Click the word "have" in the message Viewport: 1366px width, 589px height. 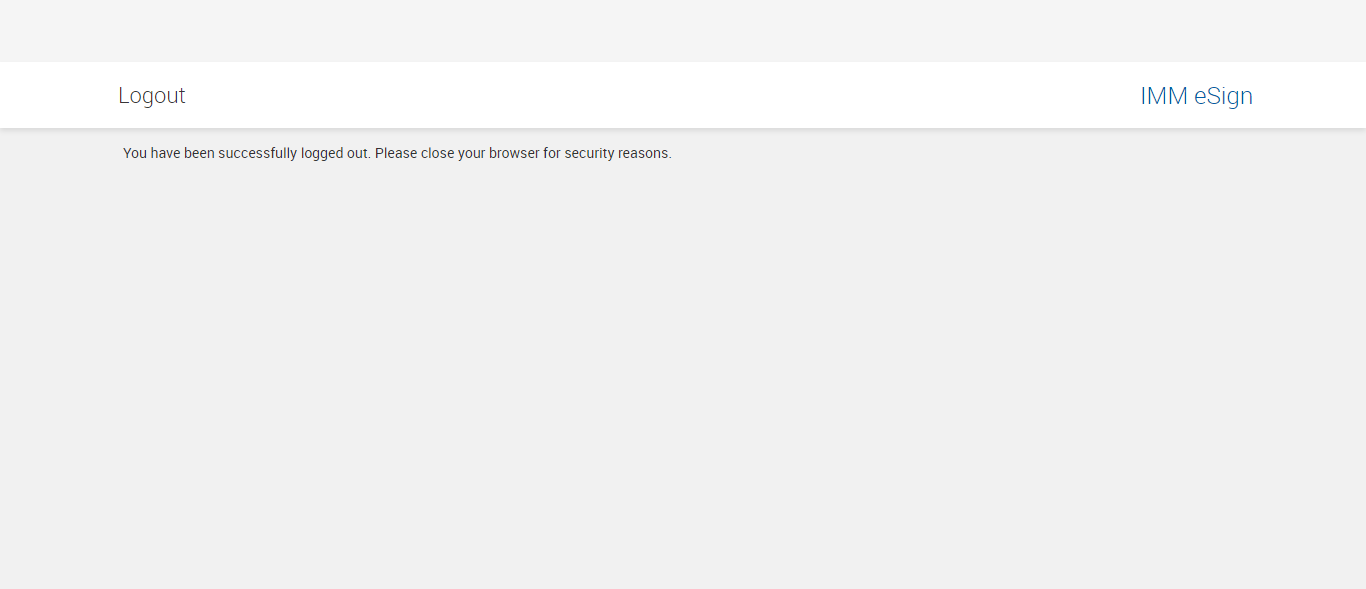(166, 154)
